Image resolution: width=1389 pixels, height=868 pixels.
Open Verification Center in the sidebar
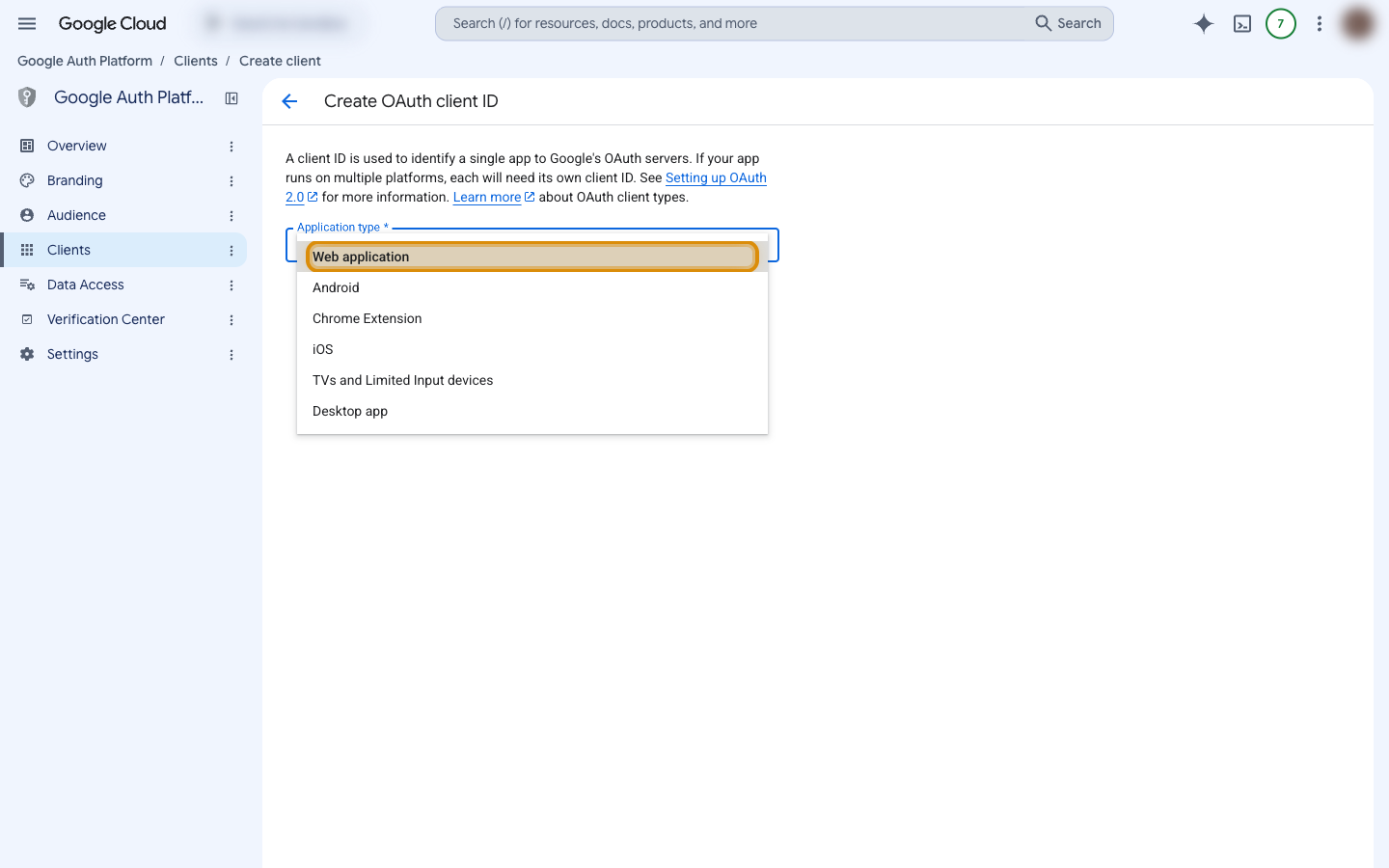(123, 319)
